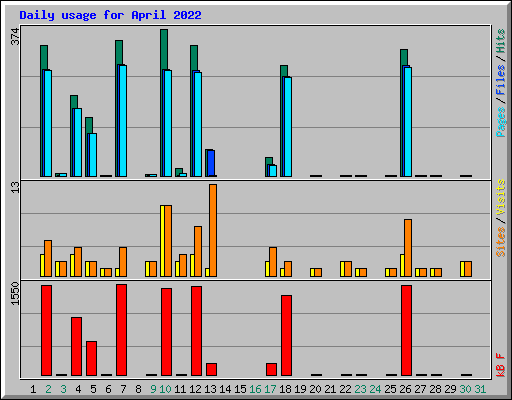Click the blue files bar for day 13
Image resolution: width=512 pixels, height=400 pixels.
[x=211, y=163]
